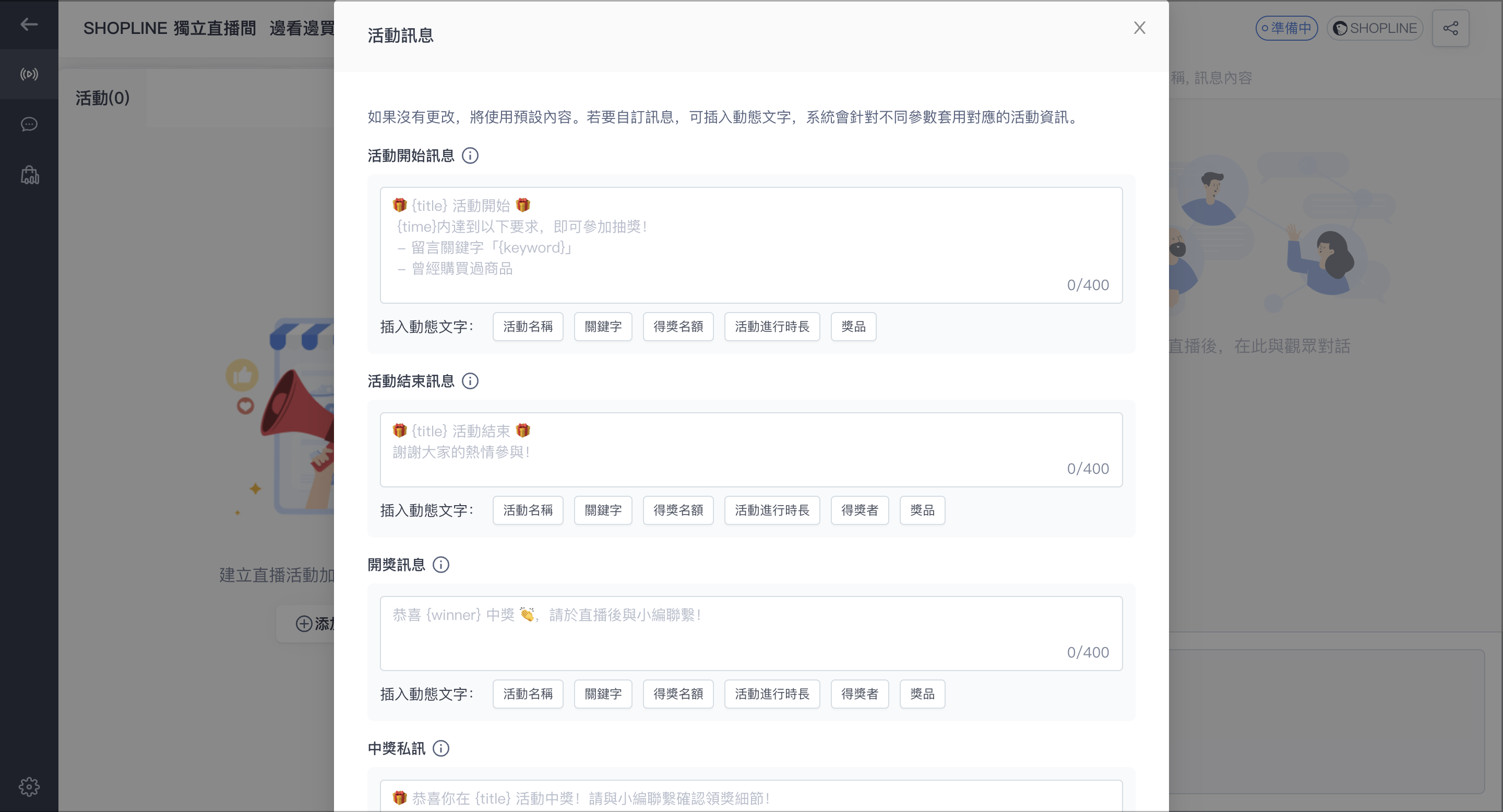Insert 得獎名額 into end message
Viewport: 1503px width, 812px height.
point(678,510)
